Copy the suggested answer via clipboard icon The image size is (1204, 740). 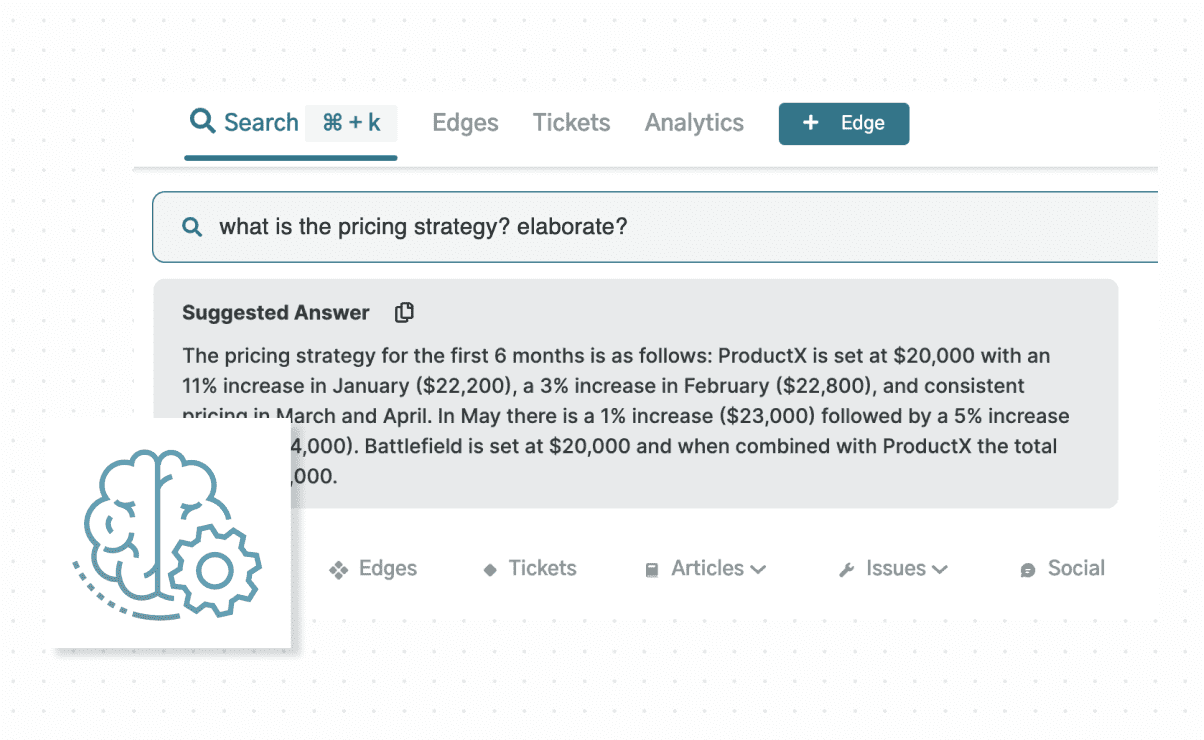pos(404,313)
